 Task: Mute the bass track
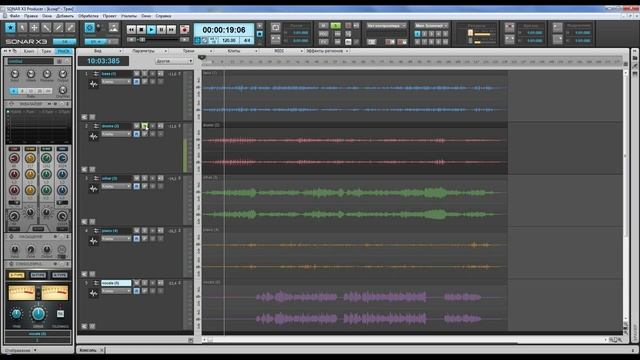coord(137,73)
